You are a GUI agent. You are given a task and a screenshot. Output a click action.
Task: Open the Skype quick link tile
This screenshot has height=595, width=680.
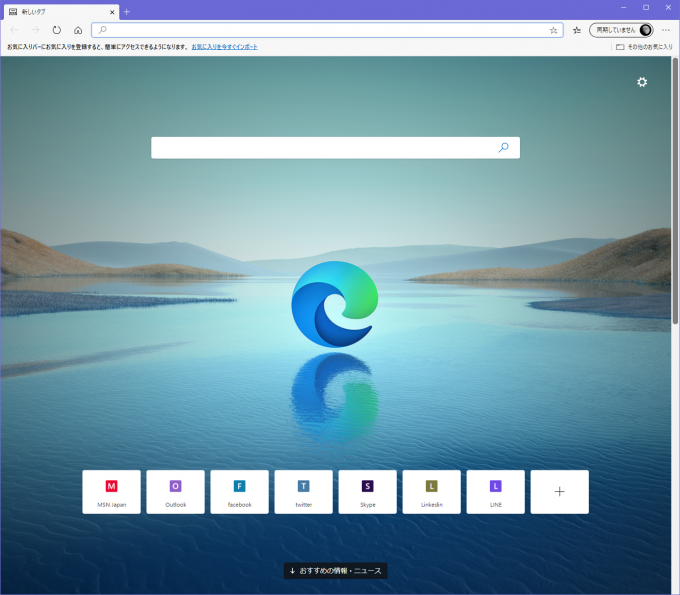[367, 492]
